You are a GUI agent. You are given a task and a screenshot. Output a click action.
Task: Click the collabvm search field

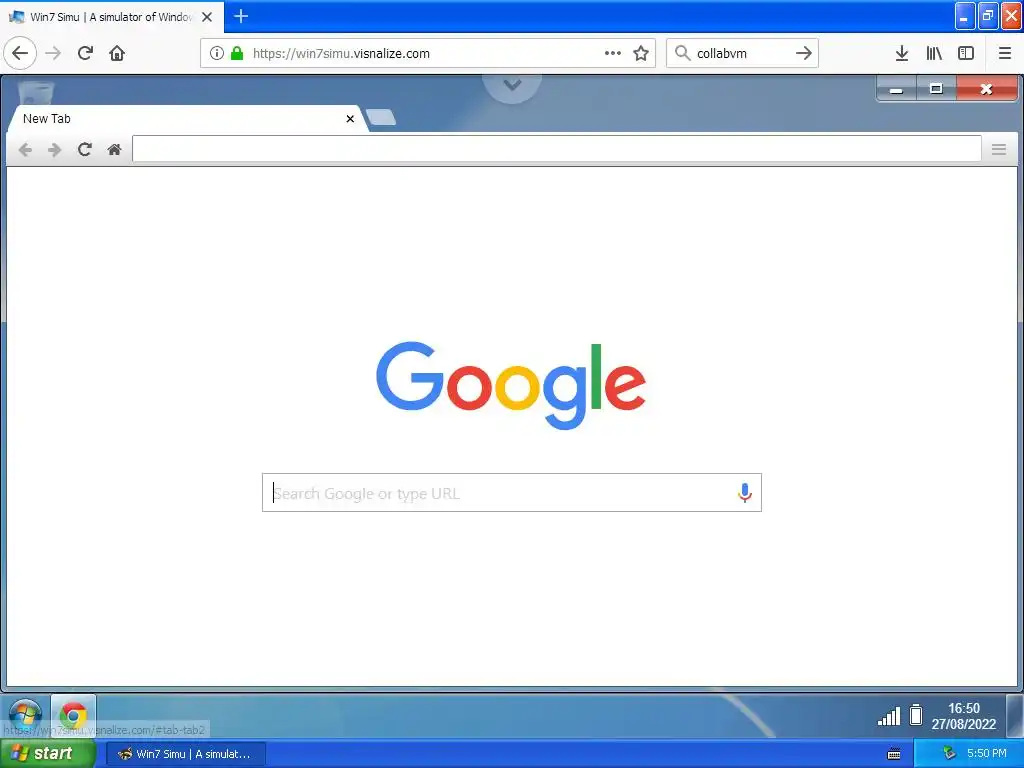pos(742,54)
